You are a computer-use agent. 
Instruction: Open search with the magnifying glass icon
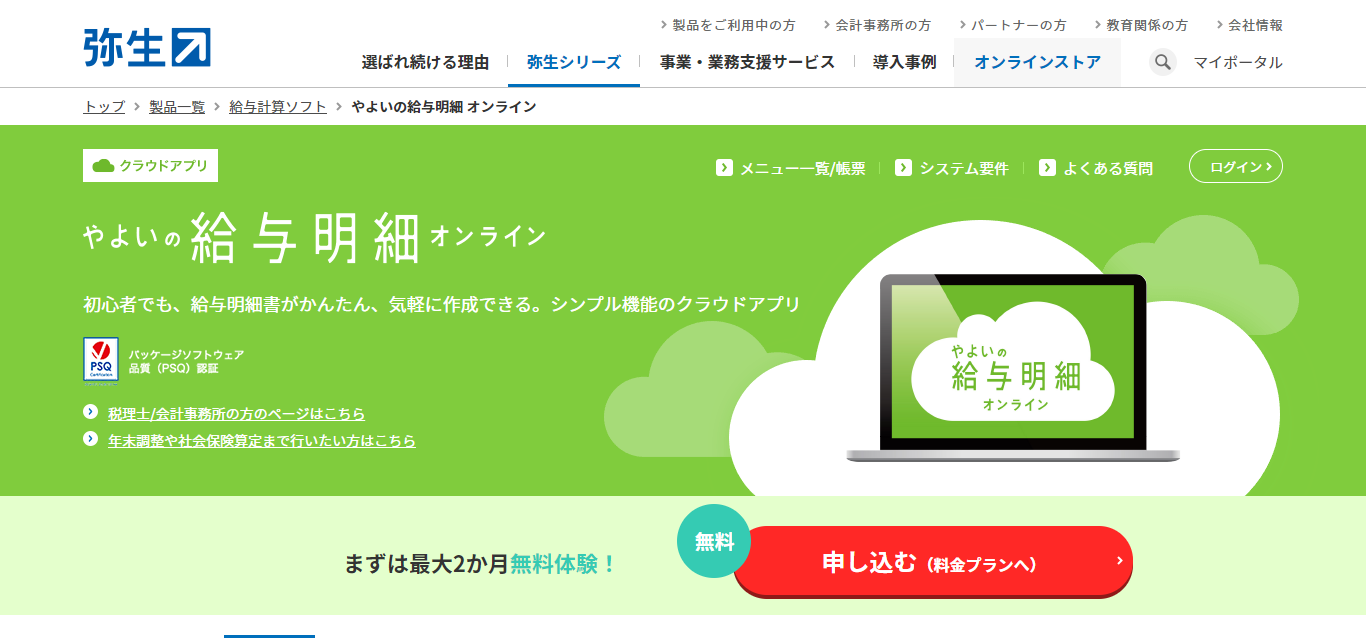[x=1162, y=62]
